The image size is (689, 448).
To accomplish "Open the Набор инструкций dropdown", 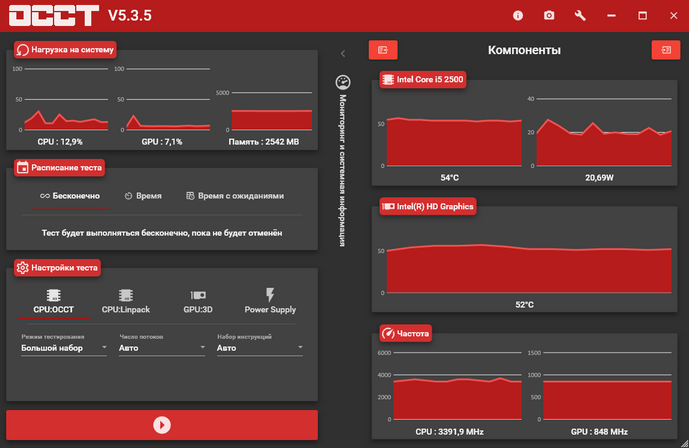I will [260, 348].
